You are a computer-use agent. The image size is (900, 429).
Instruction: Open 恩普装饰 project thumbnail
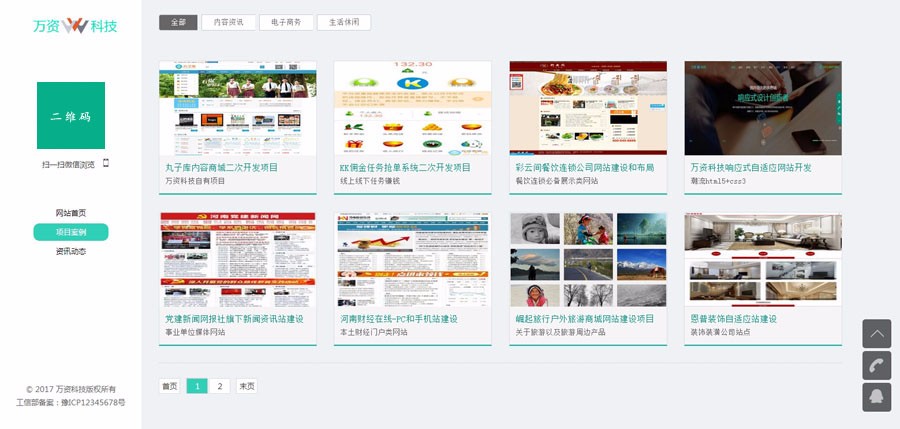point(763,260)
